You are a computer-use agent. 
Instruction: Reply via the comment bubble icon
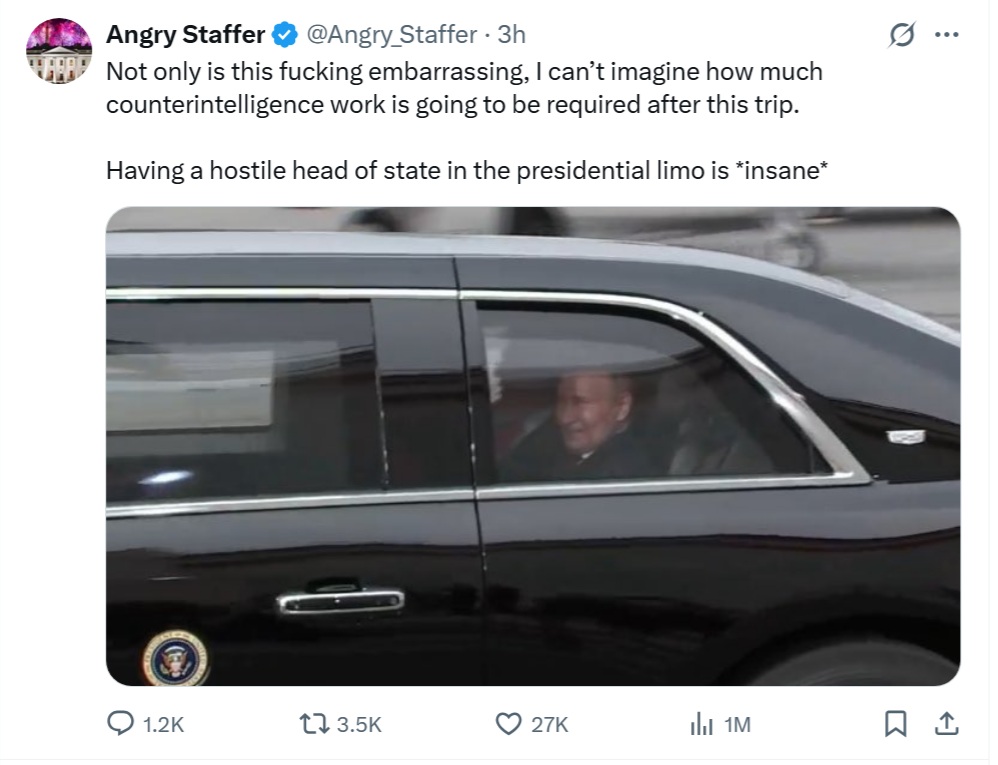pos(120,724)
